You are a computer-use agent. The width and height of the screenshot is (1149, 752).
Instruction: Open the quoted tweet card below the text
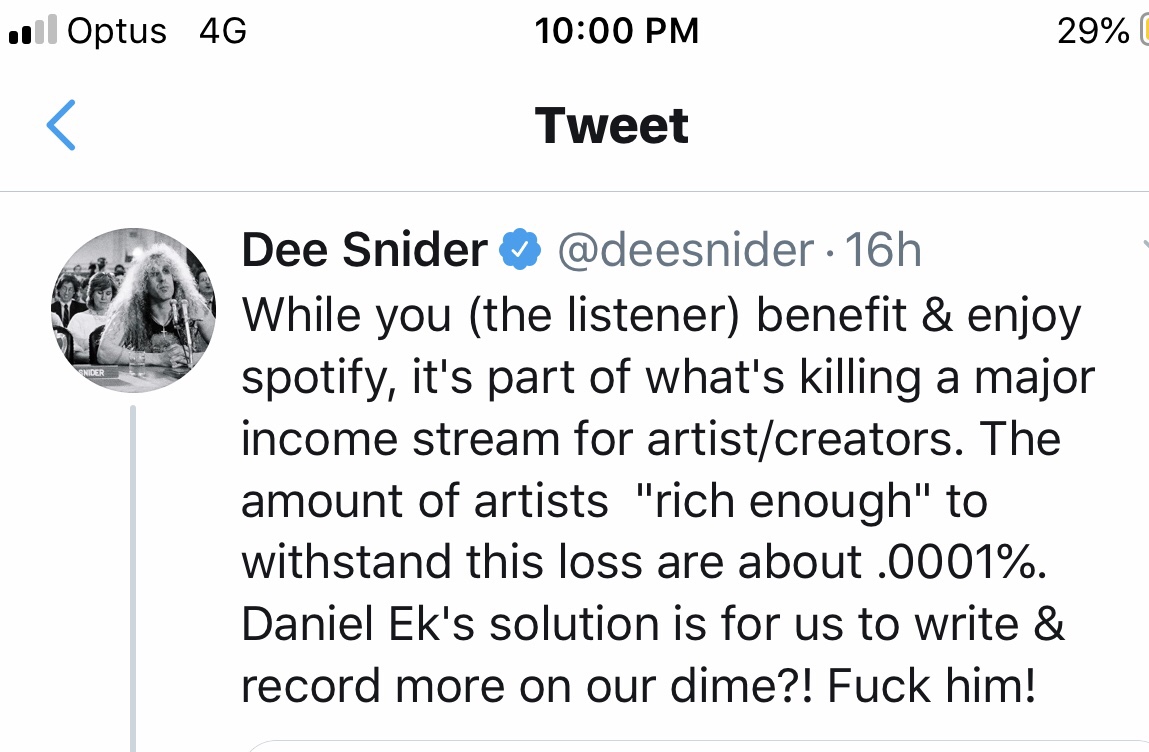pyautogui.click(x=690, y=745)
